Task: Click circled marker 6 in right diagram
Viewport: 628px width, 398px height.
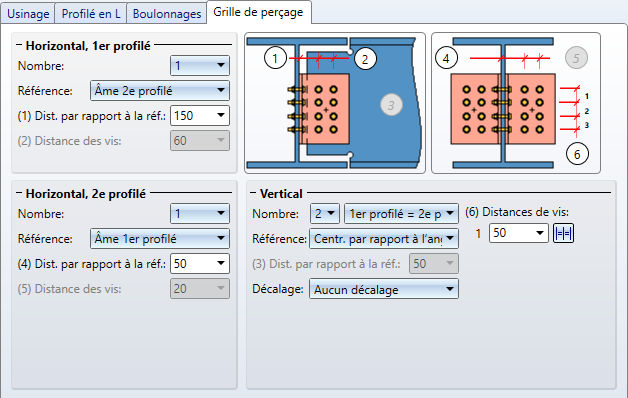Action: tap(577, 154)
